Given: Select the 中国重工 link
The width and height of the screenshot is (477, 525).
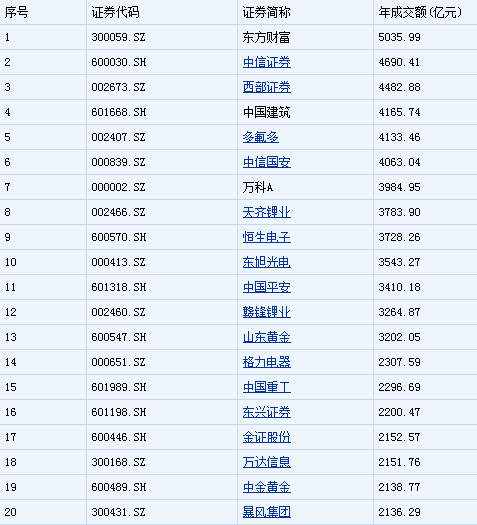Looking at the screenshot, I should [267, 387].
